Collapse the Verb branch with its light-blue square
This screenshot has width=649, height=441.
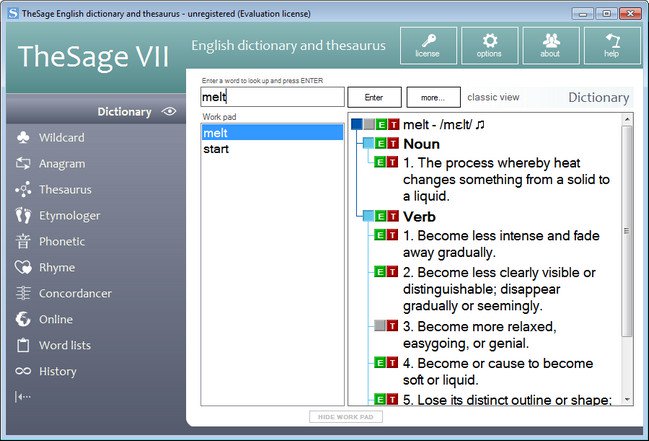pos(368,216)
